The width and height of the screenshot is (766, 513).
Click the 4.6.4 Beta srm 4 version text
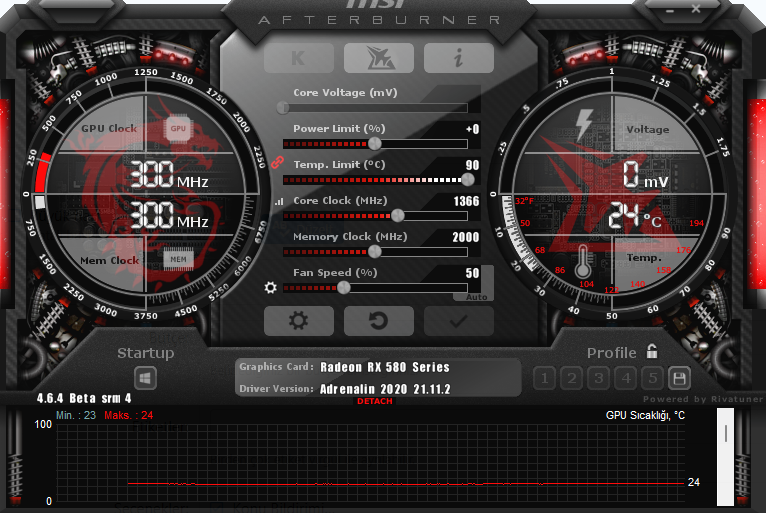click(84, 398)
